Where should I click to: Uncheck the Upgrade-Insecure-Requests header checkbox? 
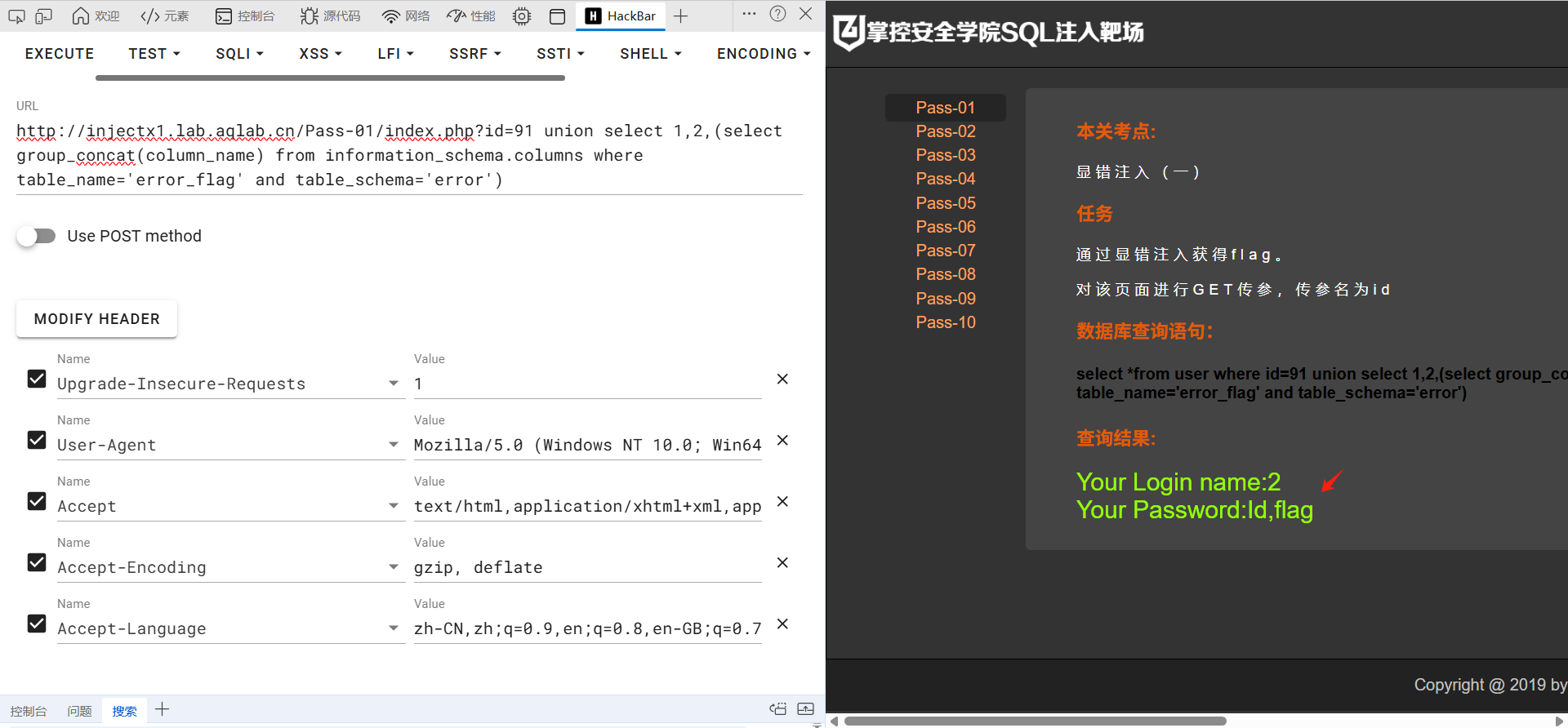[37, 379]
